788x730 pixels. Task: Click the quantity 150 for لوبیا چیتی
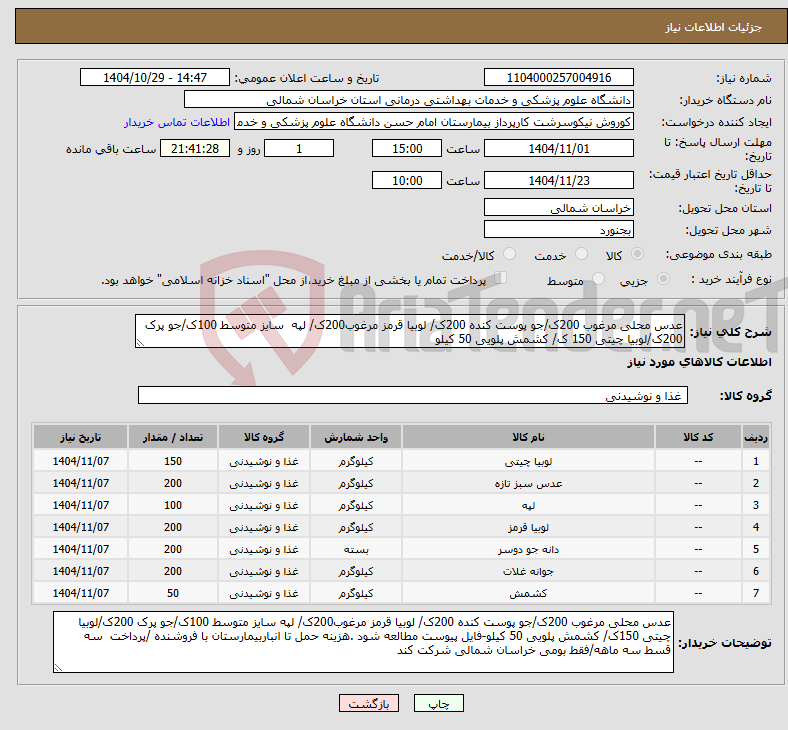coord(173,461)
